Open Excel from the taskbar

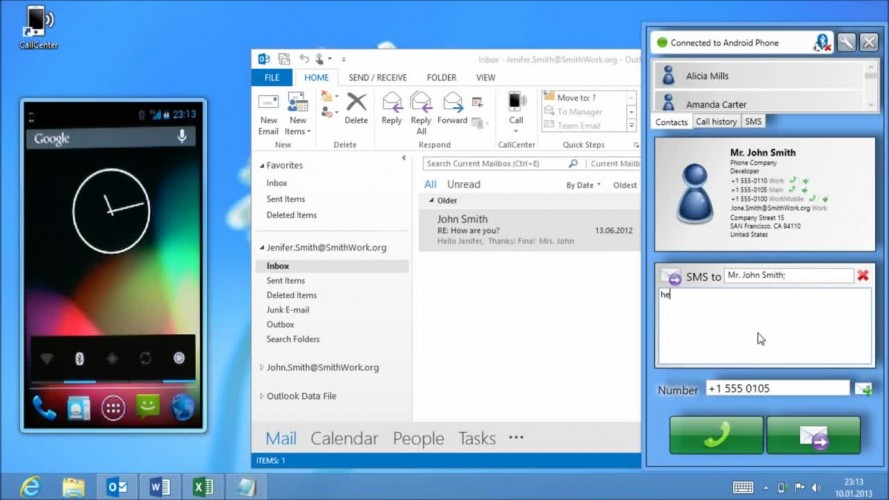[x=202, y=487]
